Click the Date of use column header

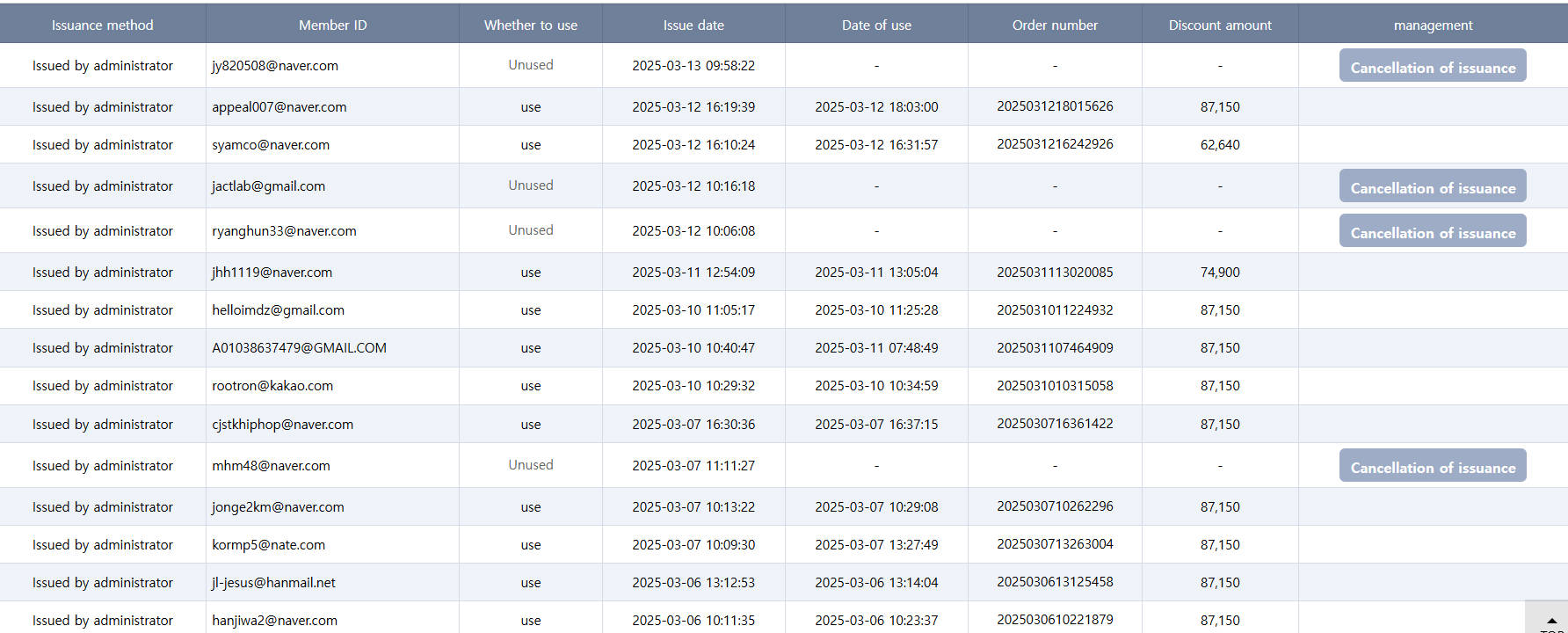[x=876, y=25]
